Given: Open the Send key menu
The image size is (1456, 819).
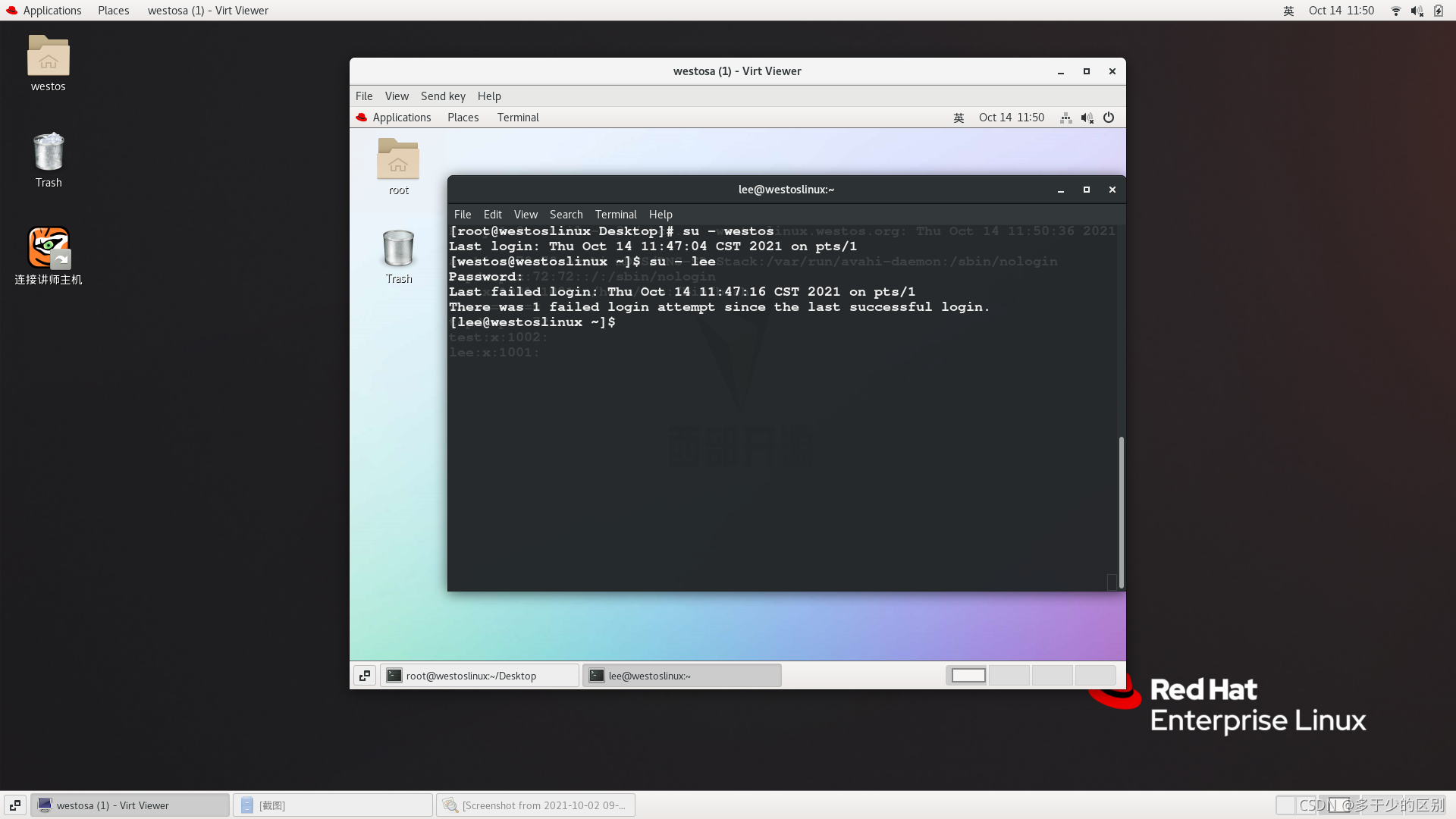Looking at the screenshot, I should [443, 96].
